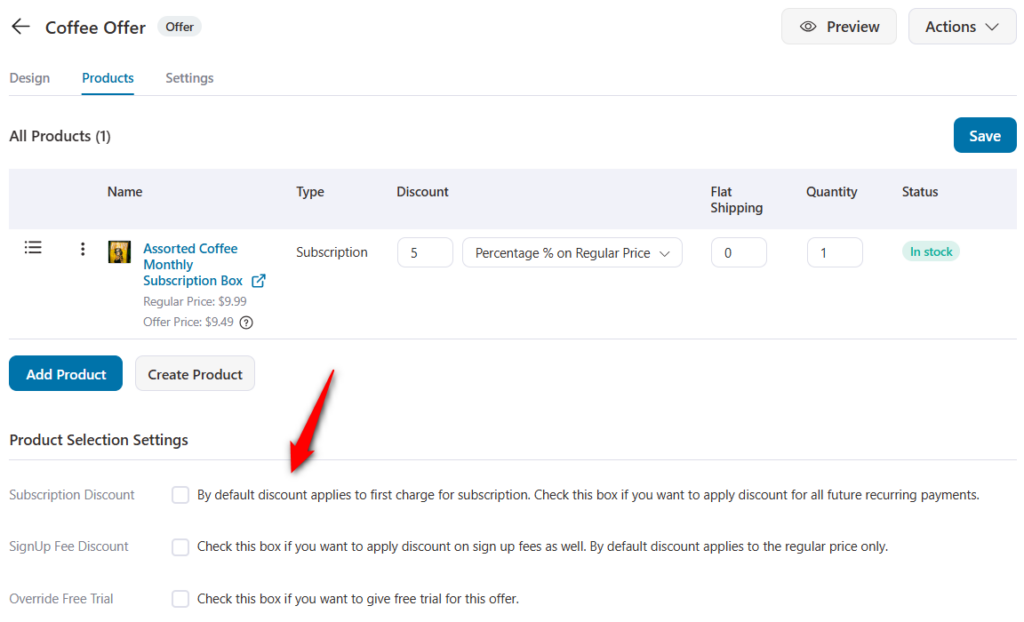The height and width of the screenshot is (622, 1024).
Task: Click the Product Selection Settings heading
Action: pyautogui.click(x=99, y=440)
